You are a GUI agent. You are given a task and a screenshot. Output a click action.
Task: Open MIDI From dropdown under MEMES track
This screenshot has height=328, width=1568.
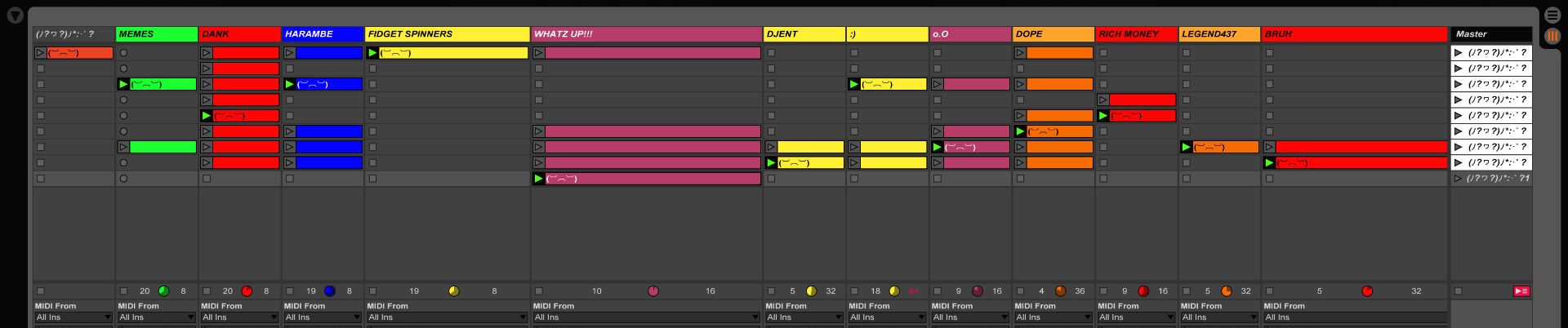[x=156, y=317]
